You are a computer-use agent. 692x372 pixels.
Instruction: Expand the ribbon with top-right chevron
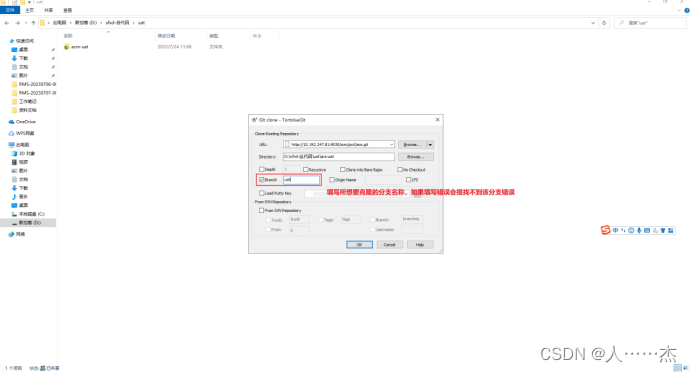(x=679, y=10)
